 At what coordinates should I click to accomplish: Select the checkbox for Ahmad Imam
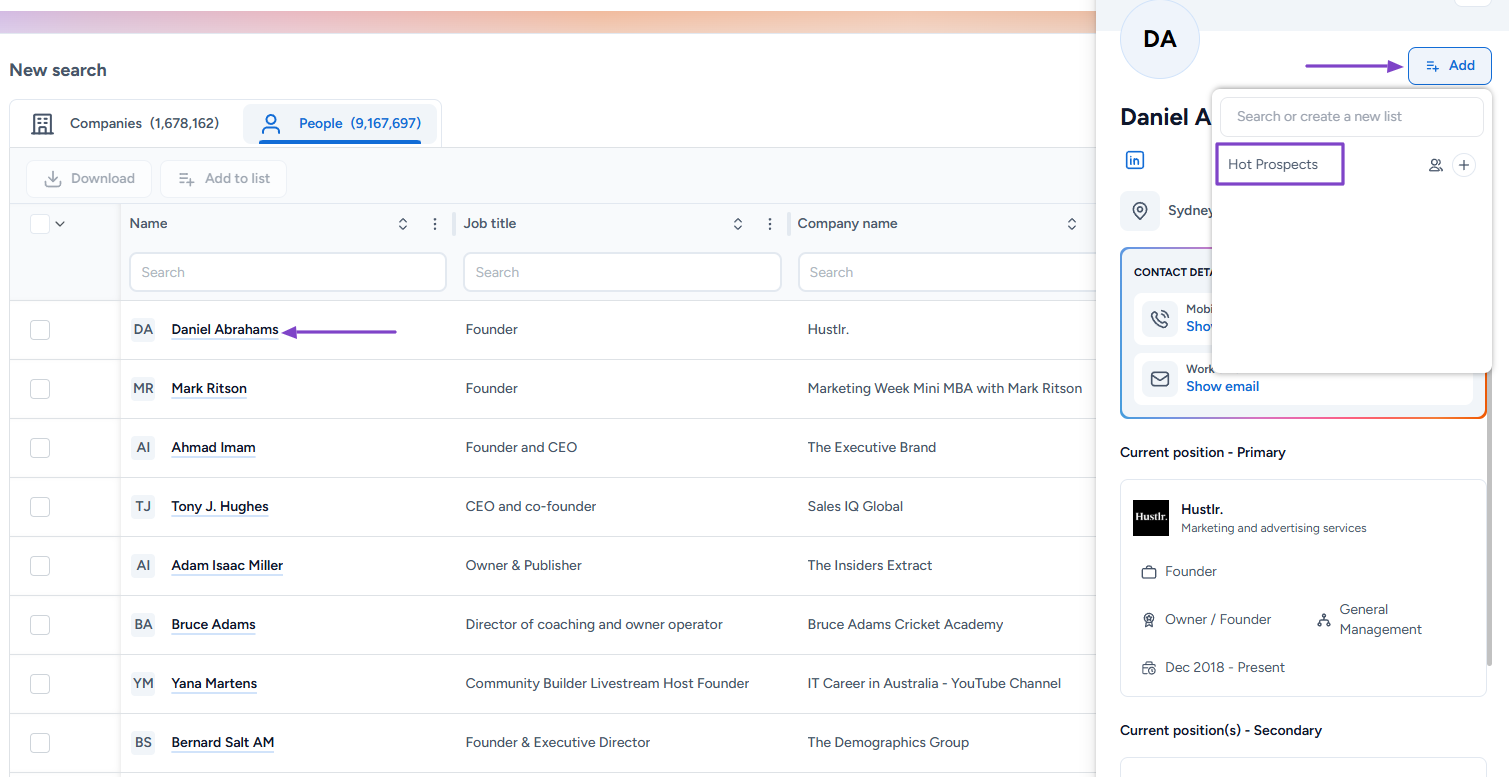40,448
